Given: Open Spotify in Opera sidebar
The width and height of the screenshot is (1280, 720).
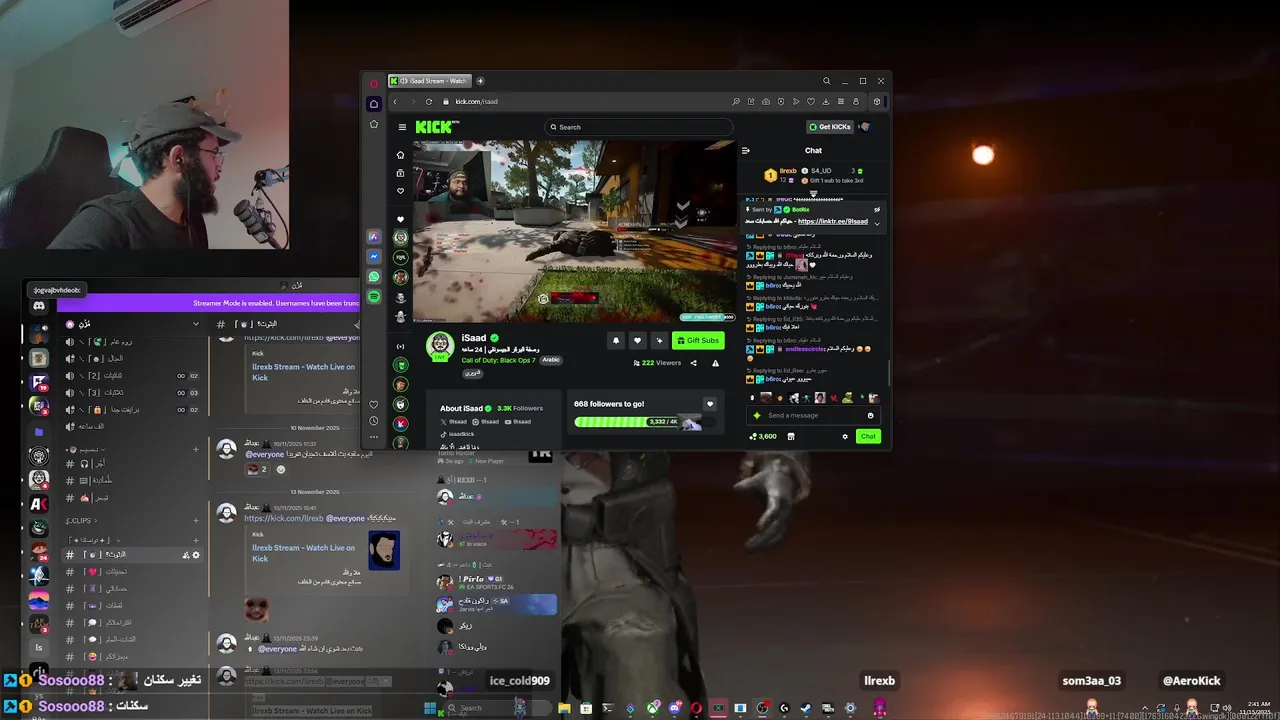Looking at the screenshot, I should pyautogui.click(x=374, y=297).
